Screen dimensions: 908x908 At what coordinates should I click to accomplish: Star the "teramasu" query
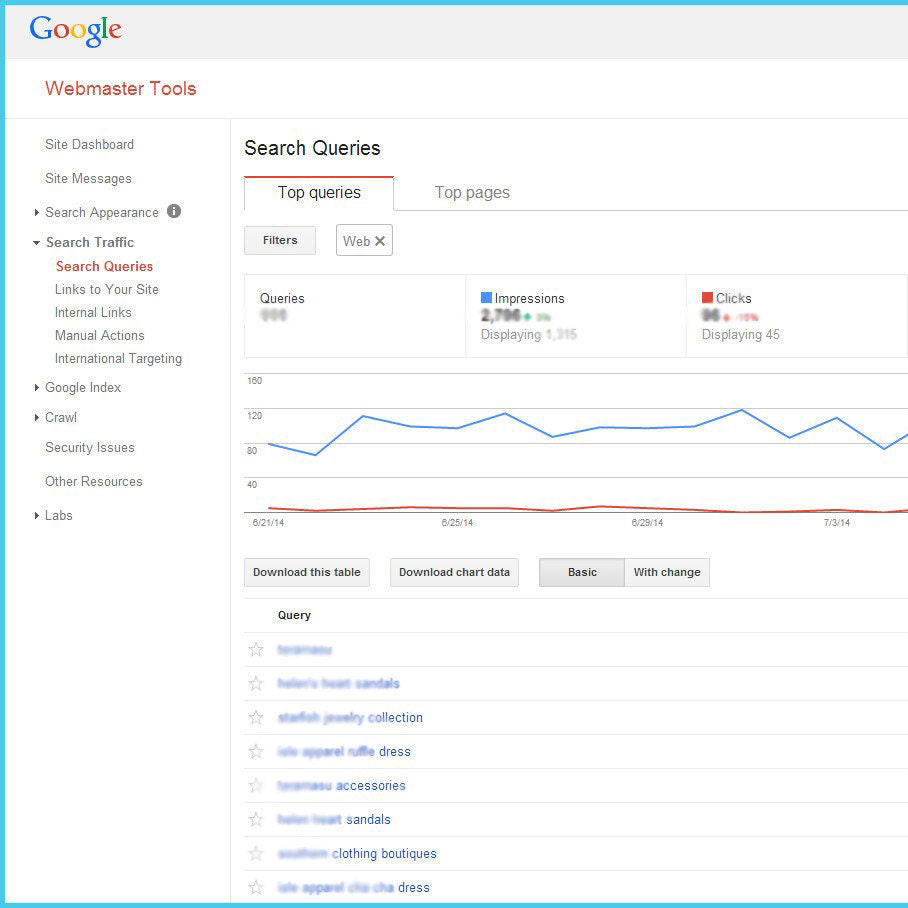(257, 649)
